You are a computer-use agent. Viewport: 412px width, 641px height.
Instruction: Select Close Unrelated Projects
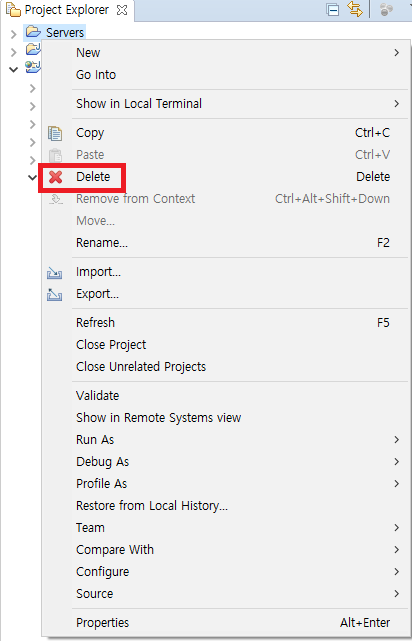click(226, 367)
